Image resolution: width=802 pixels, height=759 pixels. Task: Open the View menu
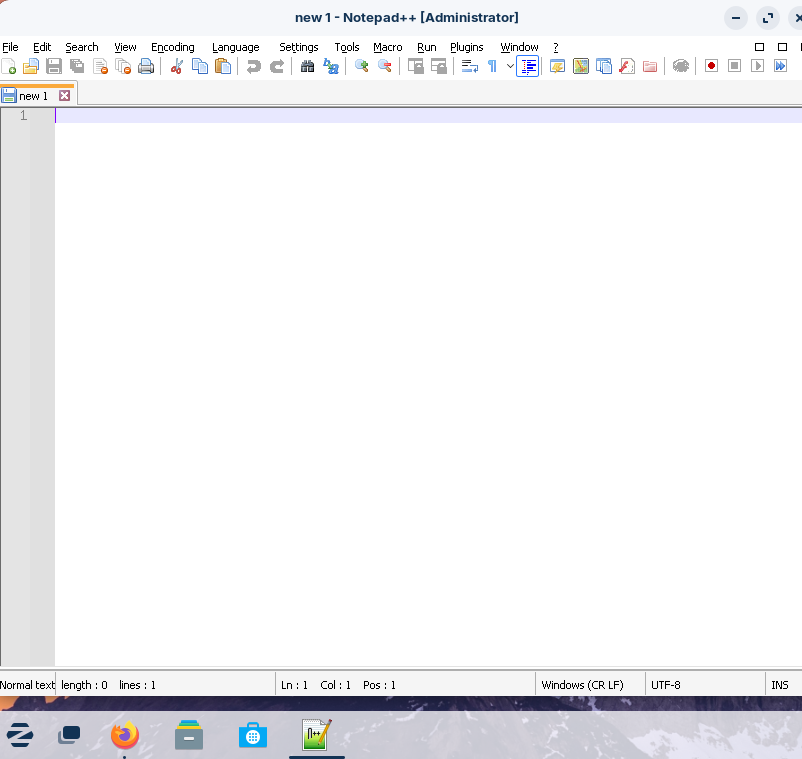[x=125, y=48]
